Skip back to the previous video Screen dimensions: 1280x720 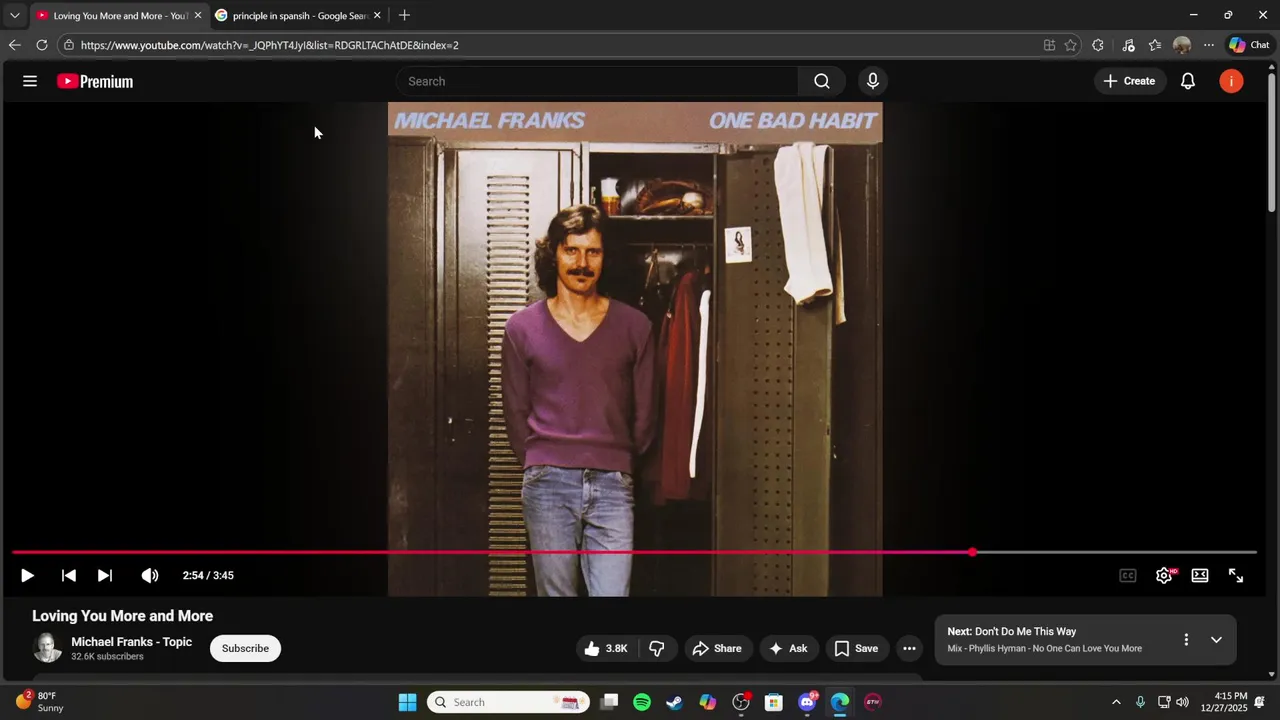click(68, 575)
